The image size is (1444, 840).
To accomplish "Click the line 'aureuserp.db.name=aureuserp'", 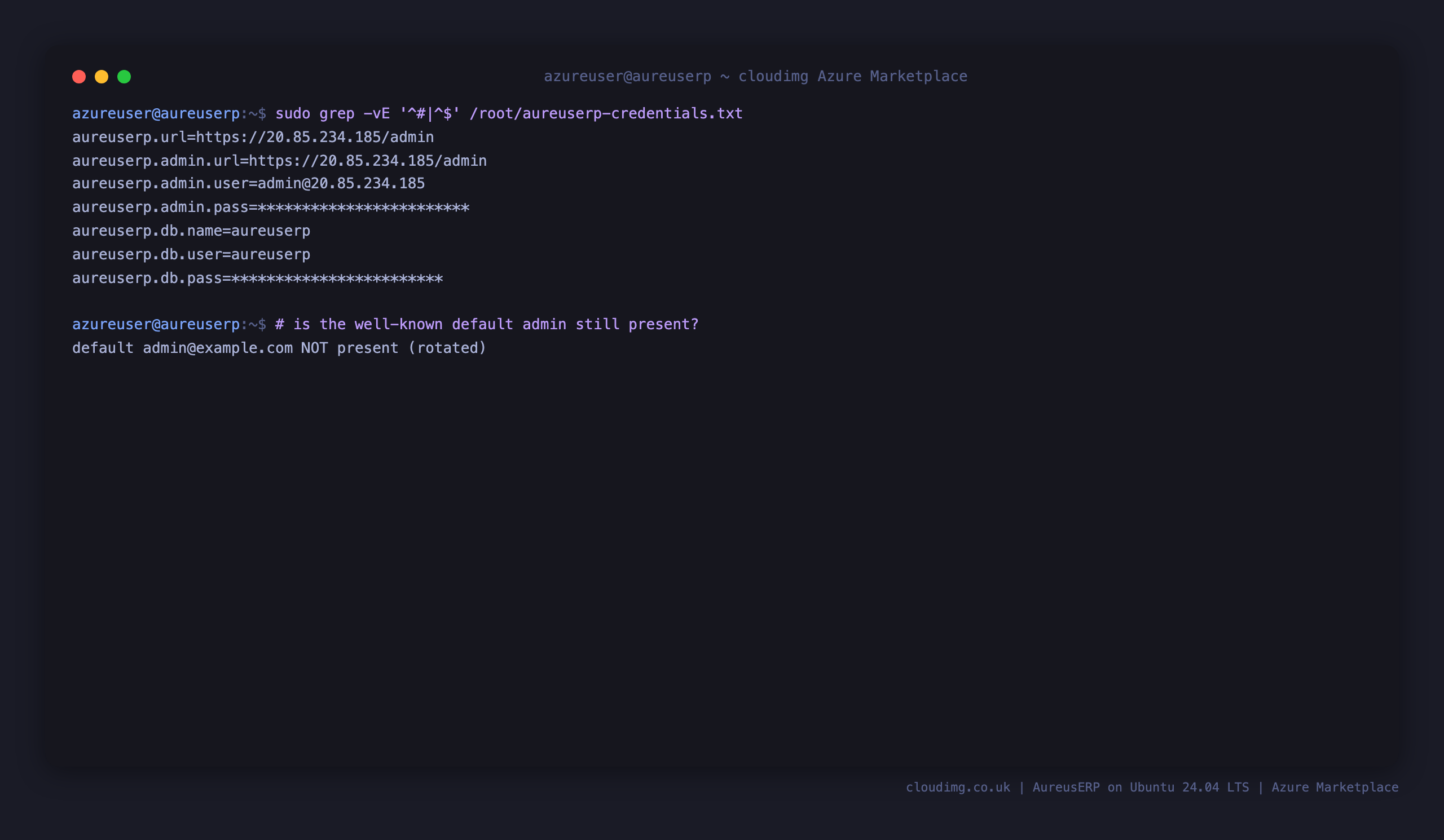I will click(x=191, y=231).
